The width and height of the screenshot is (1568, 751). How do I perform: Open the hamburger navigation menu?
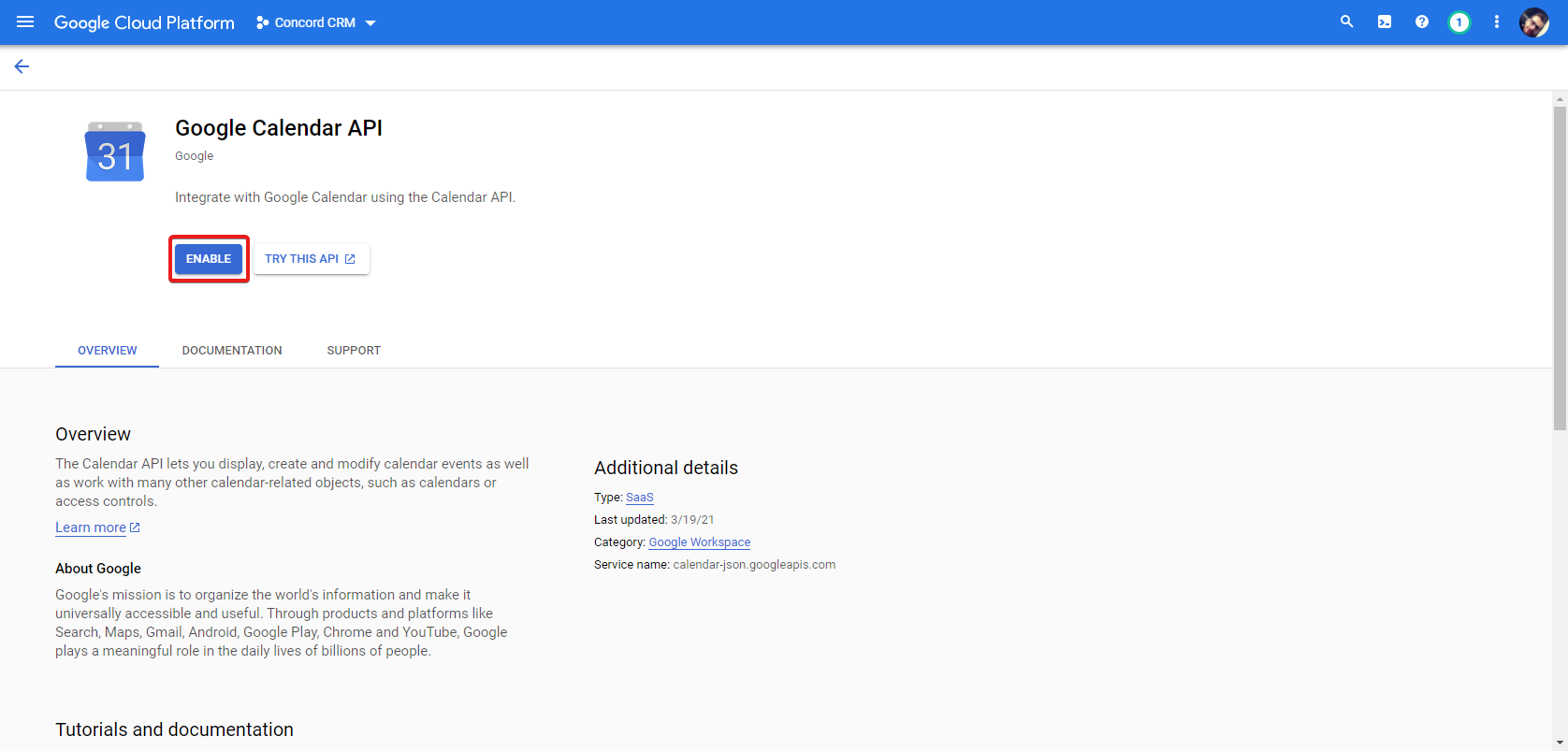click(25, 22)
